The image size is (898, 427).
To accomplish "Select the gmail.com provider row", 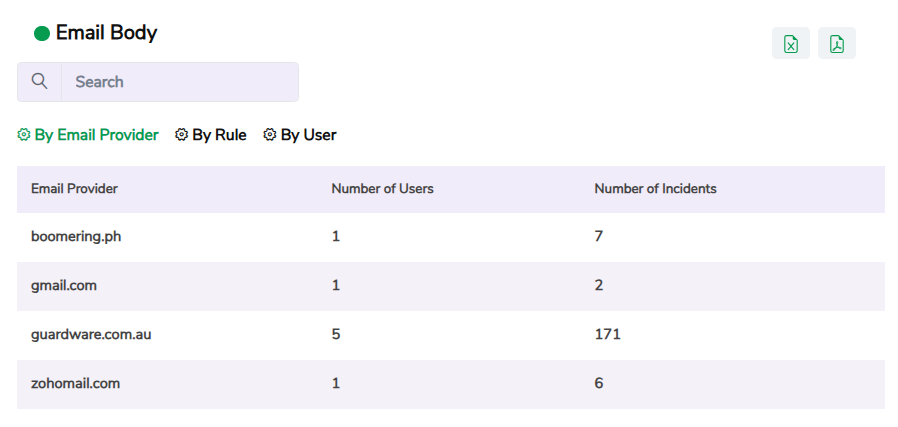I will [x=64, y=285].
